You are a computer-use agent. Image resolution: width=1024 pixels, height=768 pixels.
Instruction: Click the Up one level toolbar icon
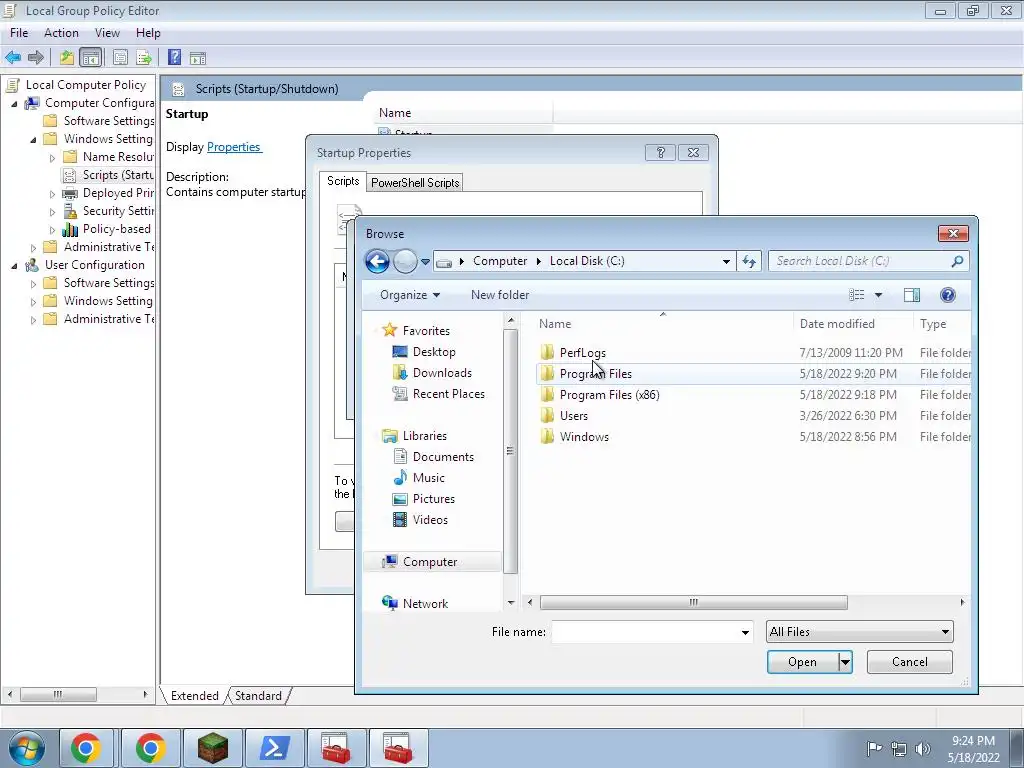pos(67,57)
